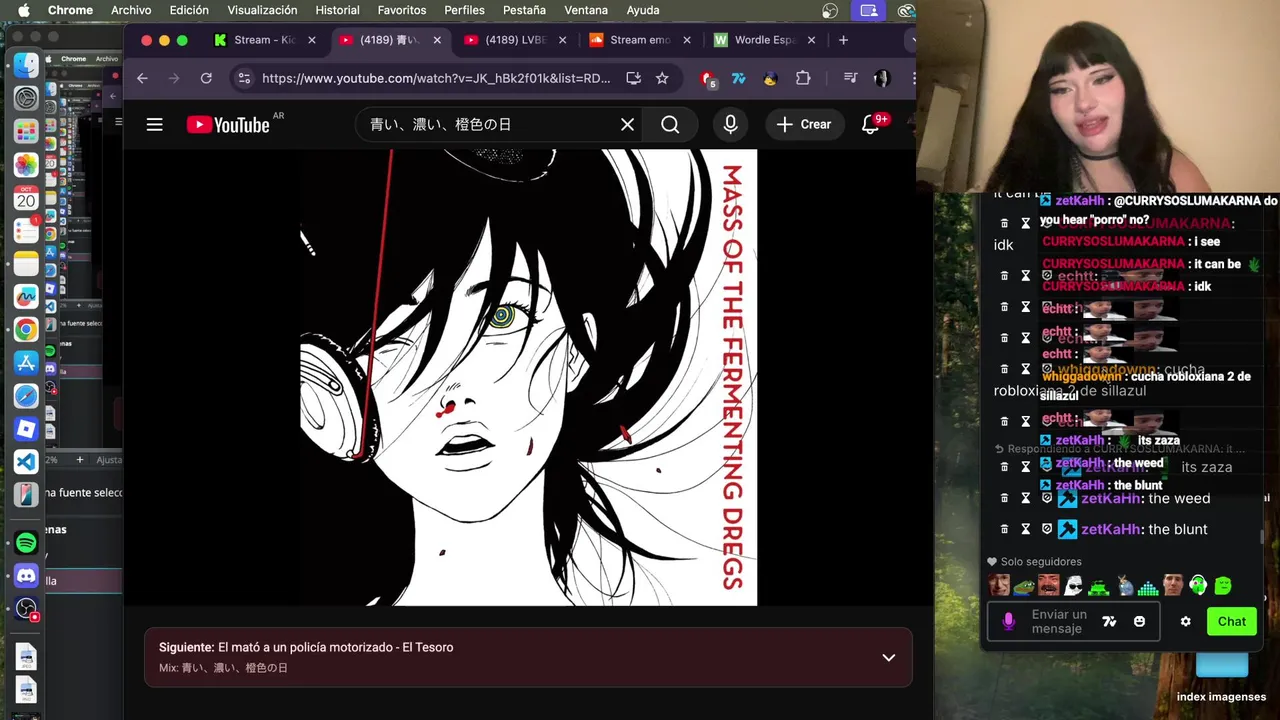Open the Perfiles menu

464,10
